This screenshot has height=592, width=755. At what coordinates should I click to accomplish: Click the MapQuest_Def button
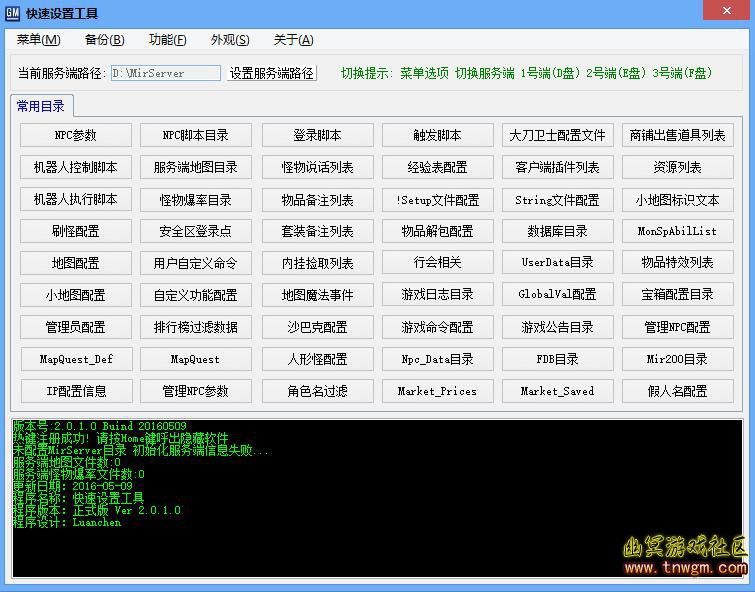pos(76,359)
